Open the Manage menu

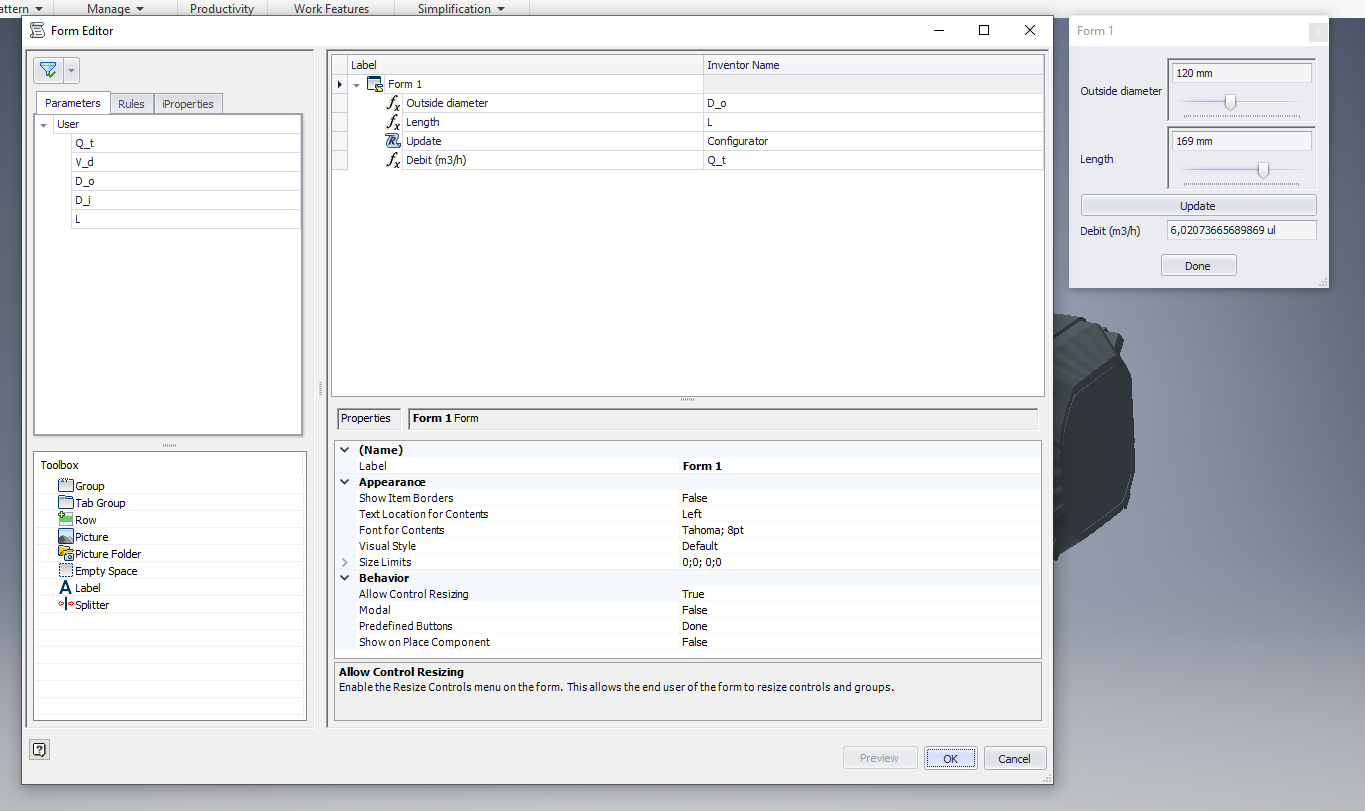pos(110,8)
